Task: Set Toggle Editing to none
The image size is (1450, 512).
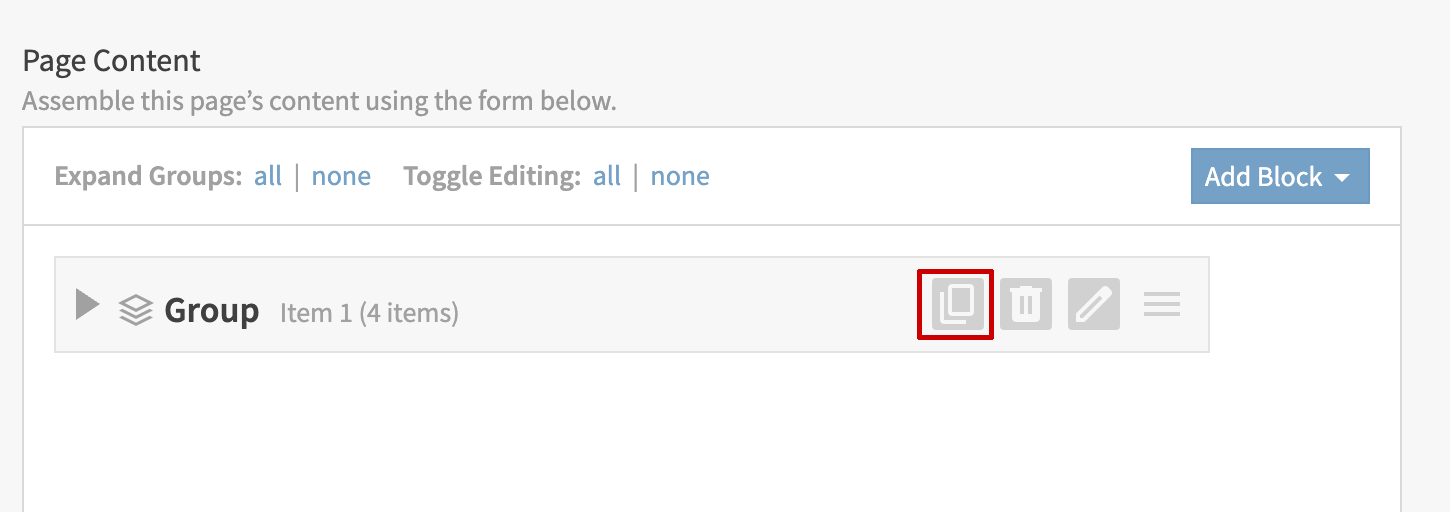Action: pyautogui.click(x=680, y=176)
